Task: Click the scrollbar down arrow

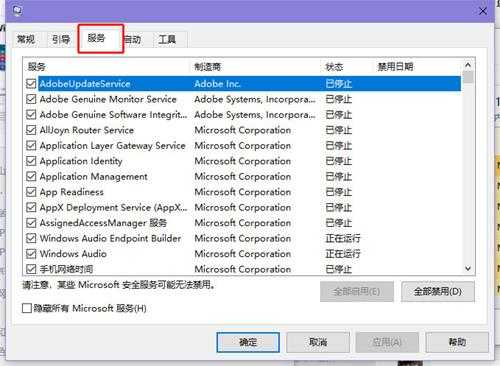Action: coord(468,268)
